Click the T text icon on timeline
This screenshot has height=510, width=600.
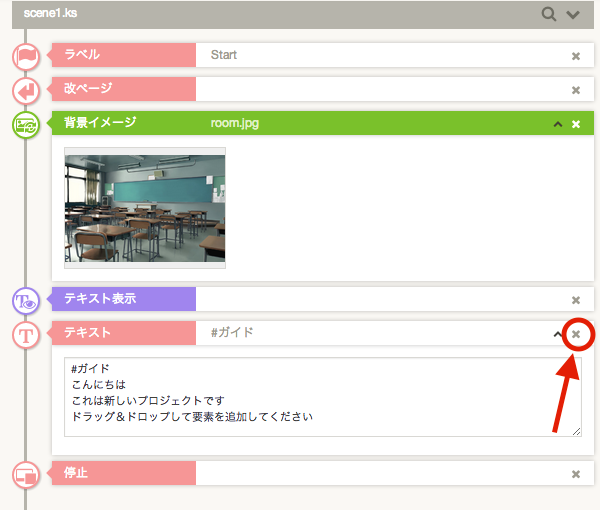click(26, 334)
